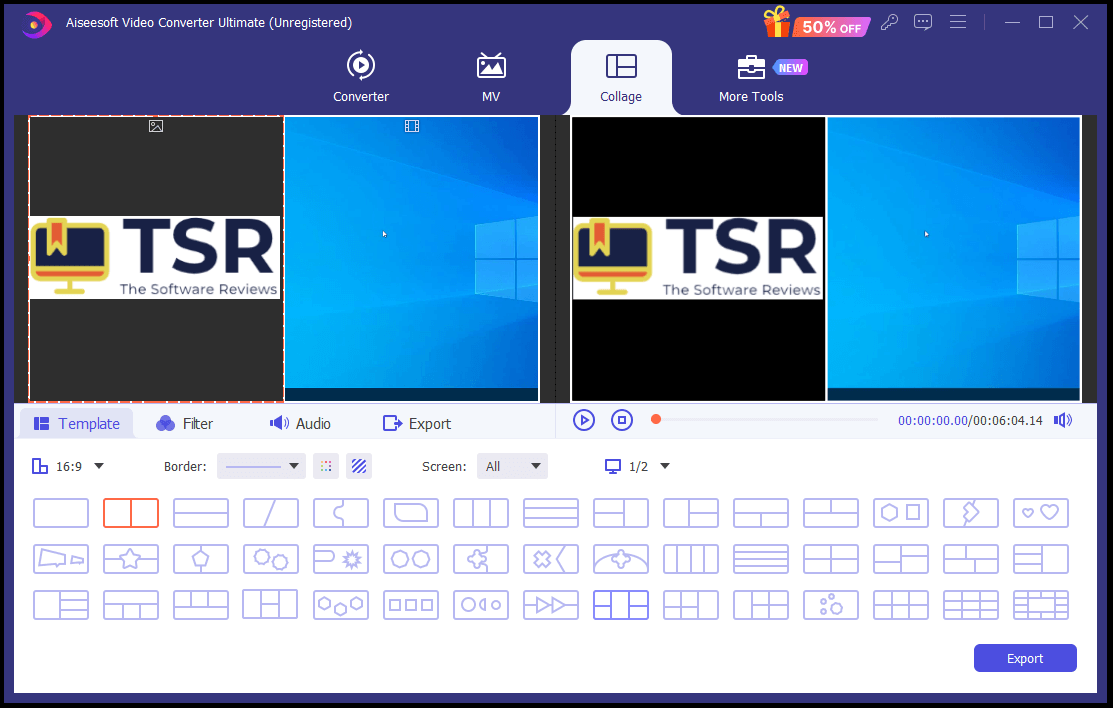The image size is (1113, 708).
Task: Pick the two gears template
Action: click(x=270, y=559)
